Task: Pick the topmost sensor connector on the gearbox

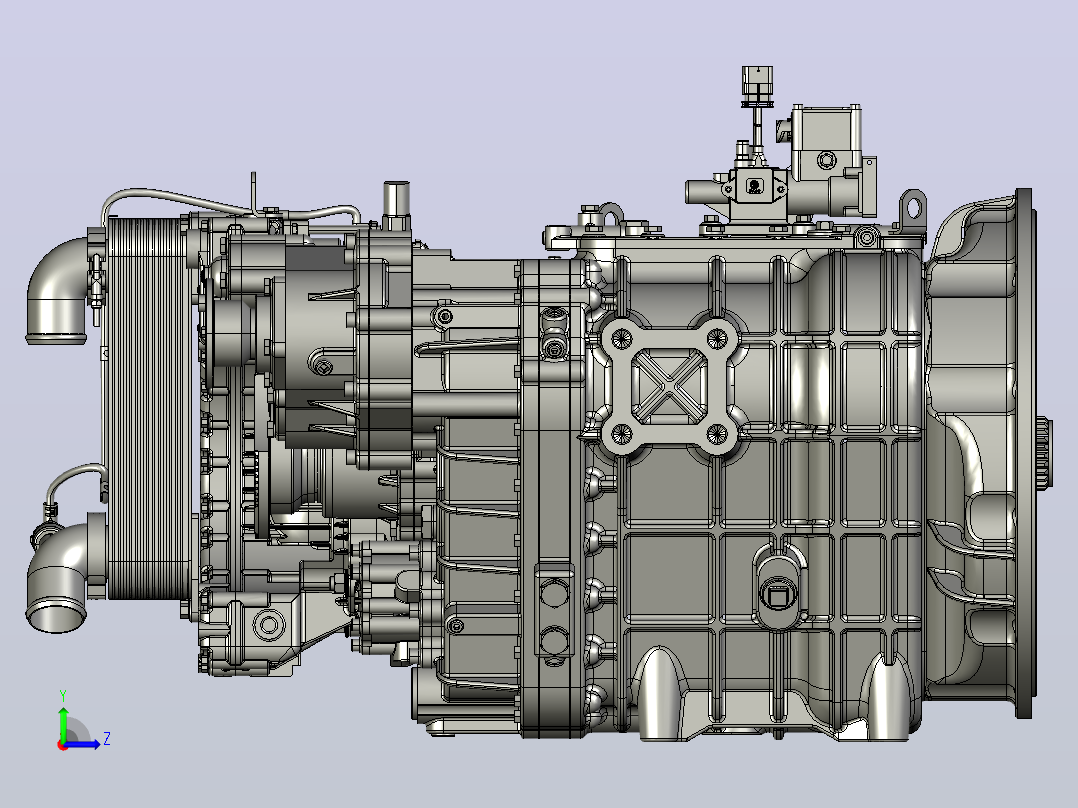Action: [x=756, y=85]
